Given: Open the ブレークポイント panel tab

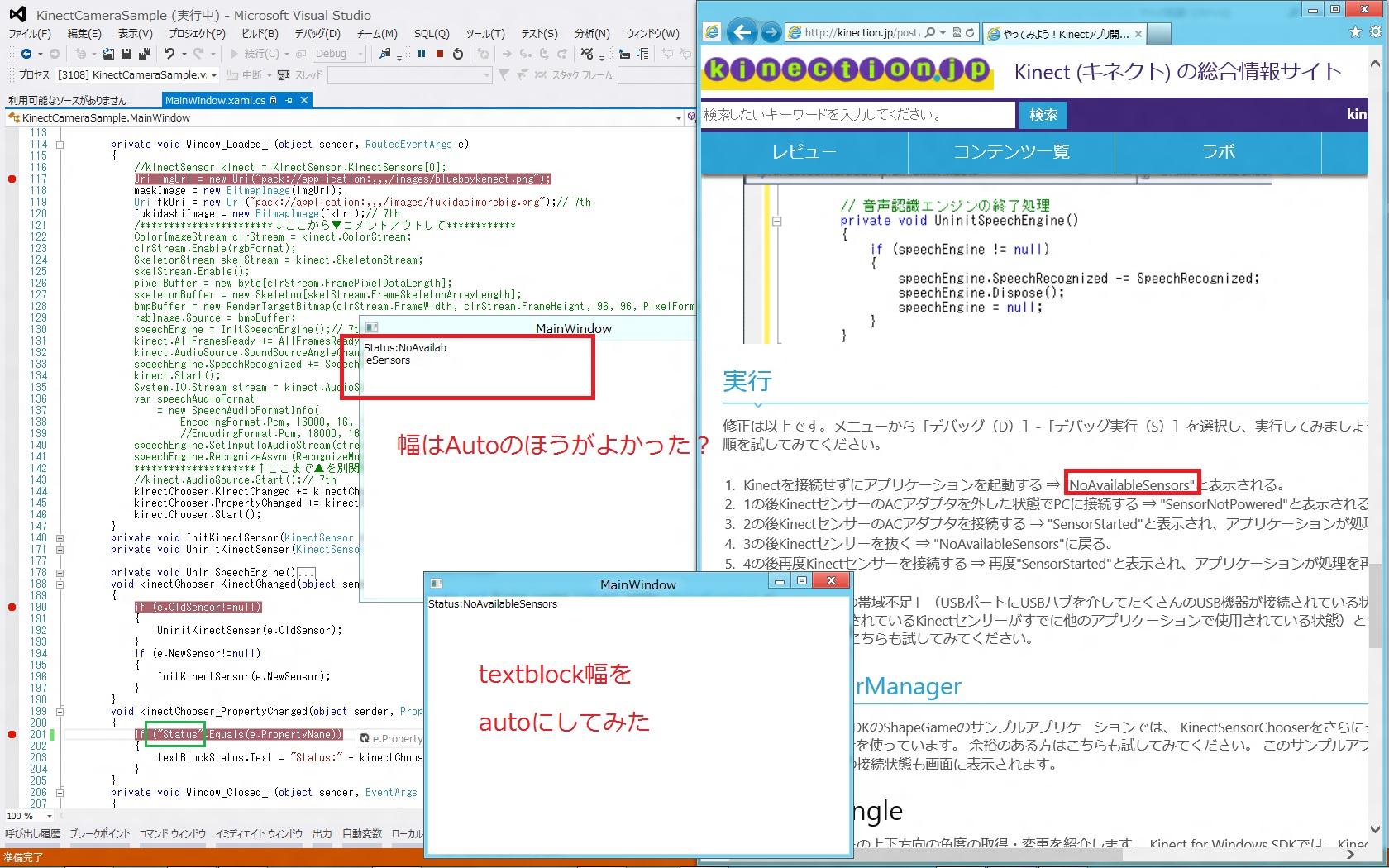Looking at the screenshot, I should tap(100, 833).
